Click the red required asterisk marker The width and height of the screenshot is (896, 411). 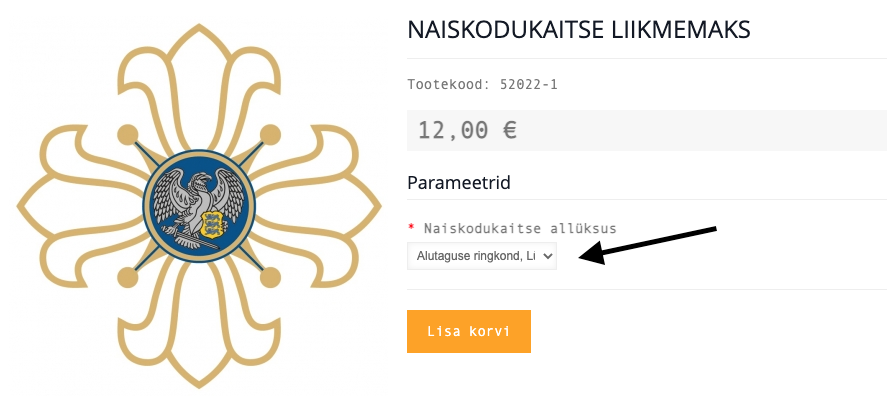[x=411, y=228]
